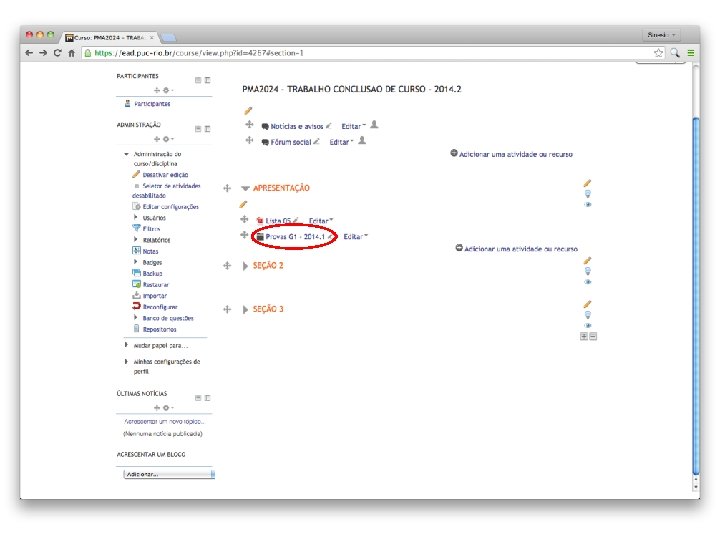Hide SEÇÃO 2 with eye icon
Image resolution: width=720 pixels, height=540 pixels.
(588, 282)
